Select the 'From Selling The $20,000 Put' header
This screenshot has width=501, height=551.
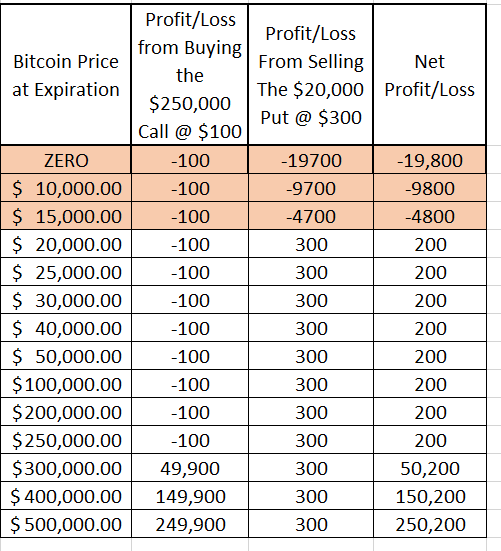coord(311,75)
